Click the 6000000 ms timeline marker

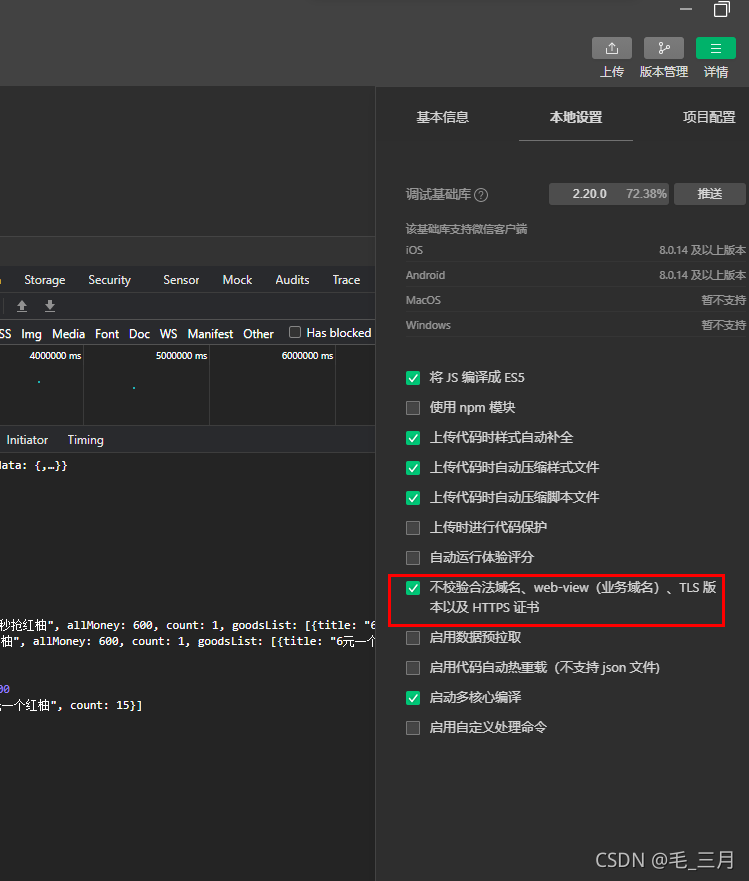(x=307, y=356)
